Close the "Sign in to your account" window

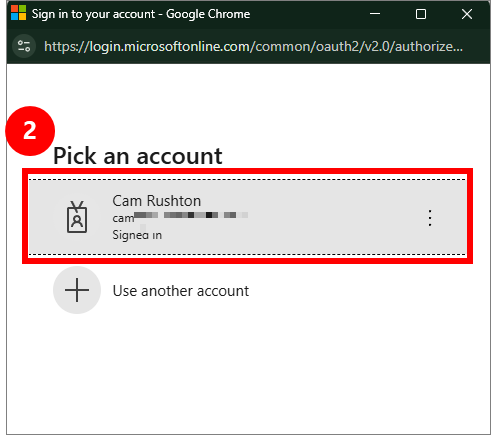point(467,14)
